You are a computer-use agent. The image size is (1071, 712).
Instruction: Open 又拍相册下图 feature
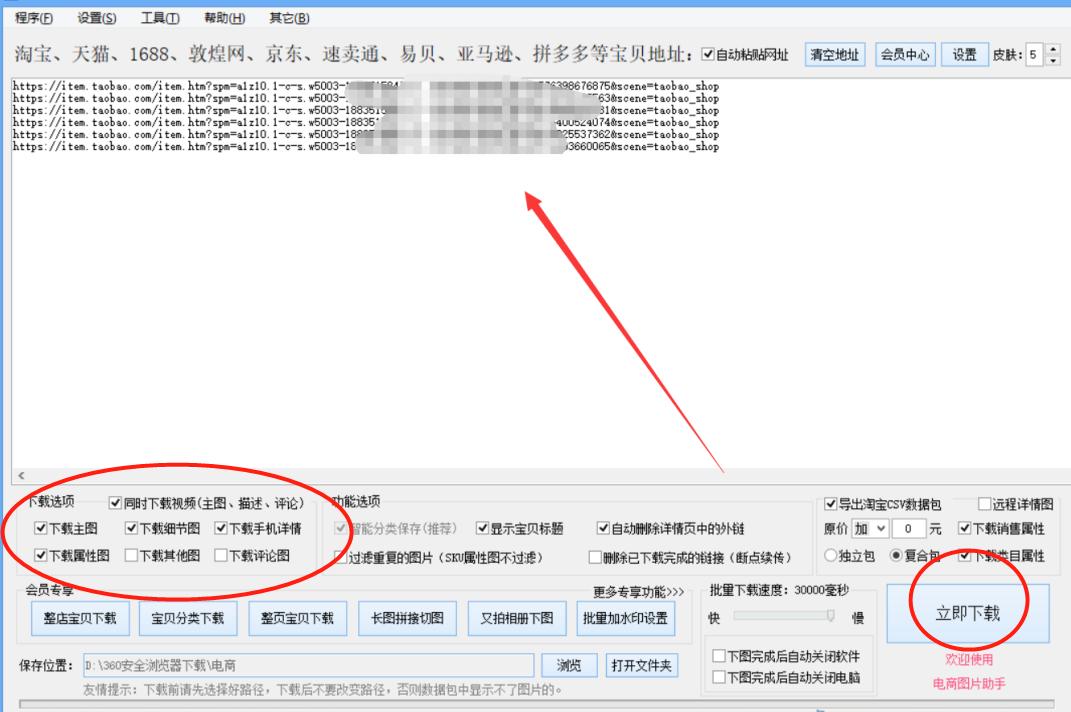(518, 617)
